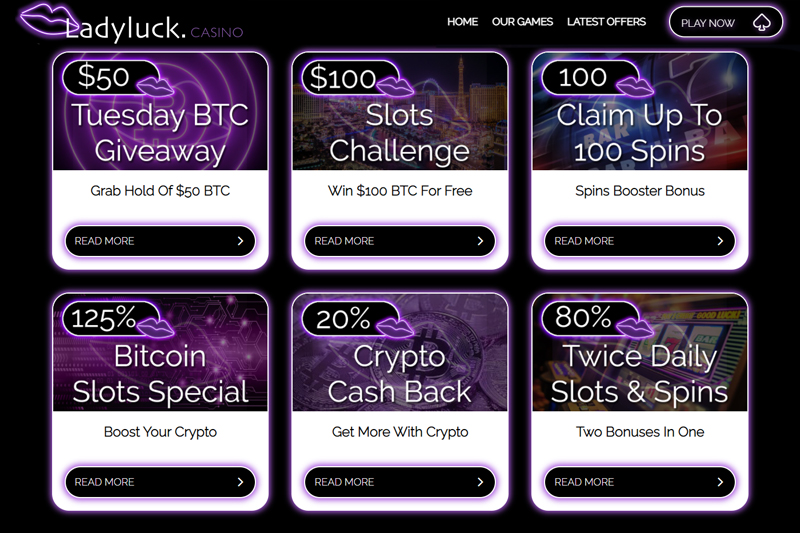Click the Crypto Cash Back bitcoin banner image
Viewport: 800px width, 533px height.
click(400, 352)
